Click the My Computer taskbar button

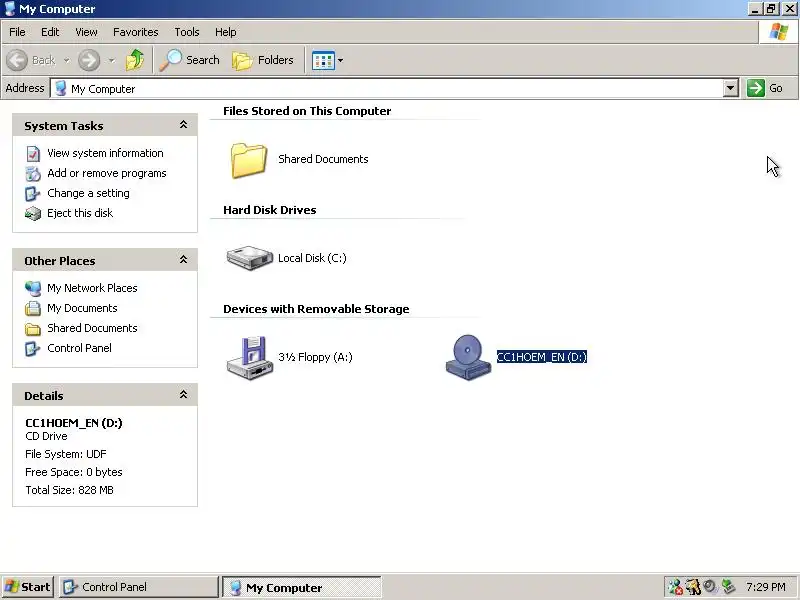pyautogui.click(x=302, y=587)
